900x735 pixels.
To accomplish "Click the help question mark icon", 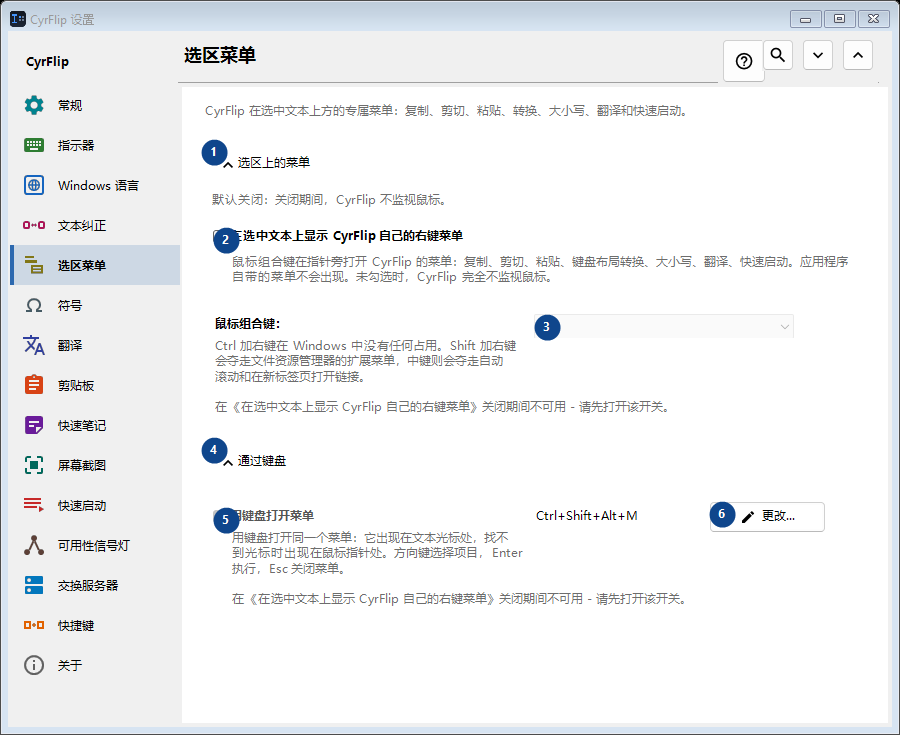I will click(x=744, y=61).
